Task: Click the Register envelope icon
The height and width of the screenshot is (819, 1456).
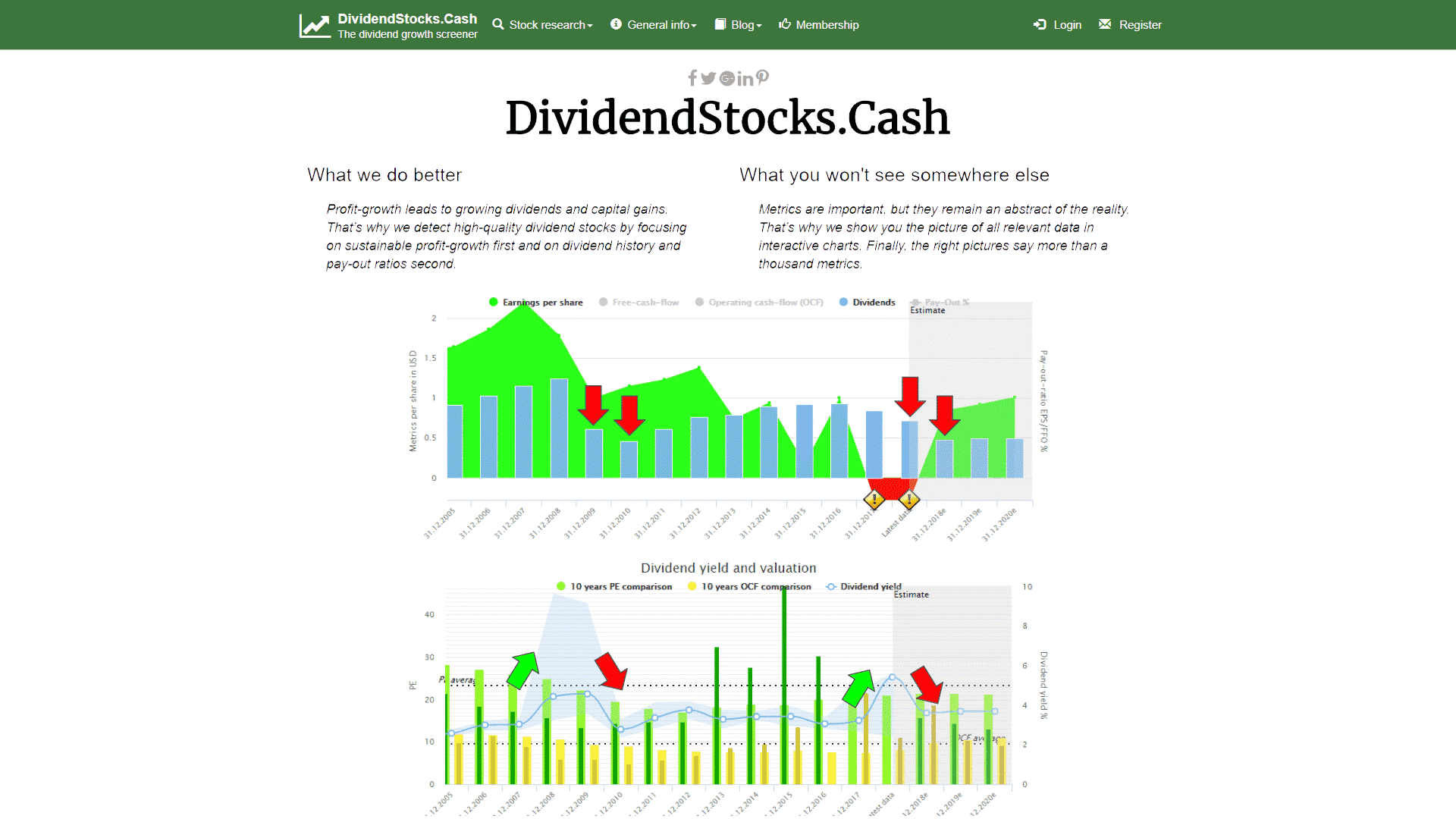Action: pos(1105,24)
